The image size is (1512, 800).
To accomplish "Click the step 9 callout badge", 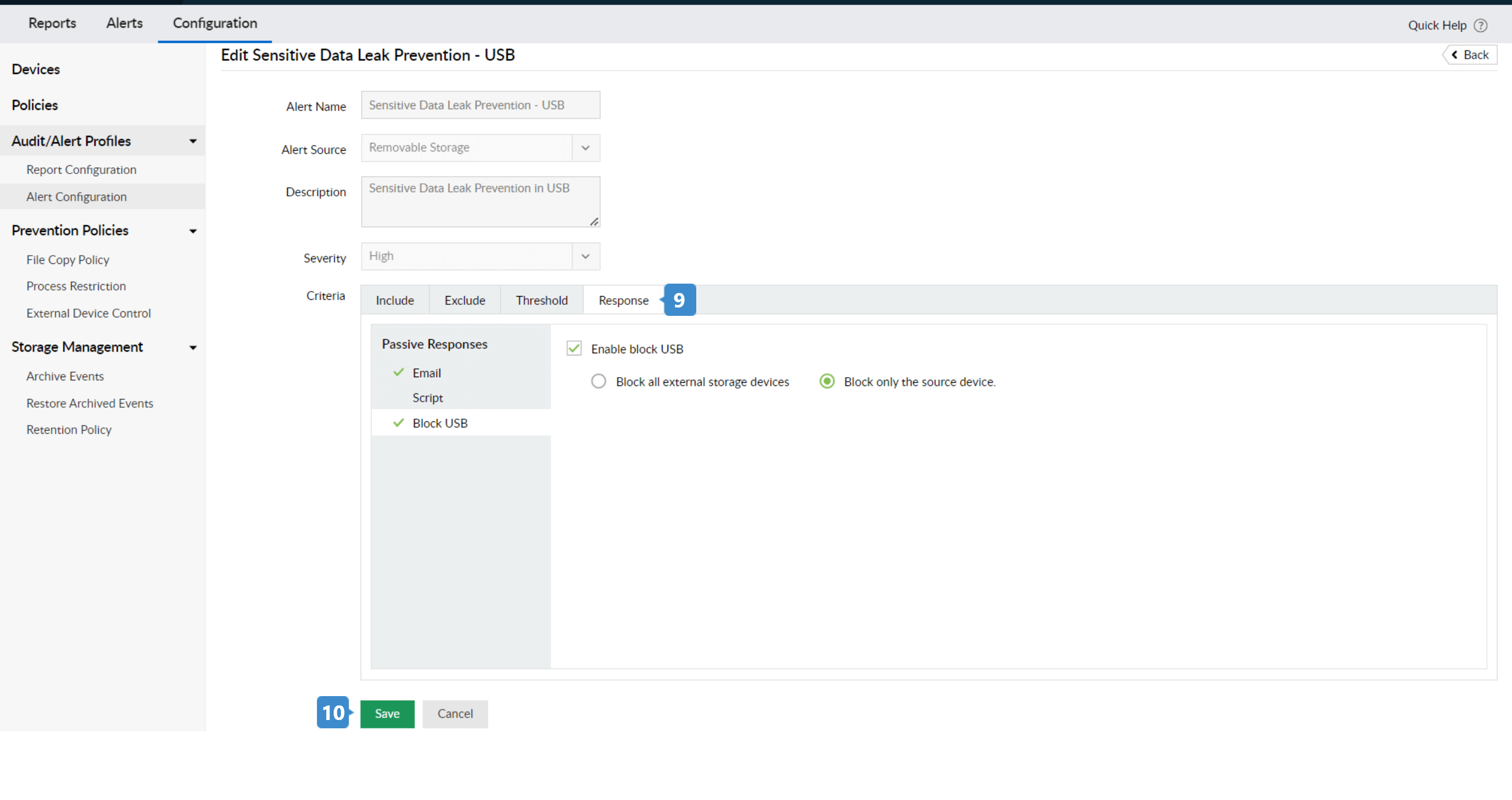I will click(679, 300).
